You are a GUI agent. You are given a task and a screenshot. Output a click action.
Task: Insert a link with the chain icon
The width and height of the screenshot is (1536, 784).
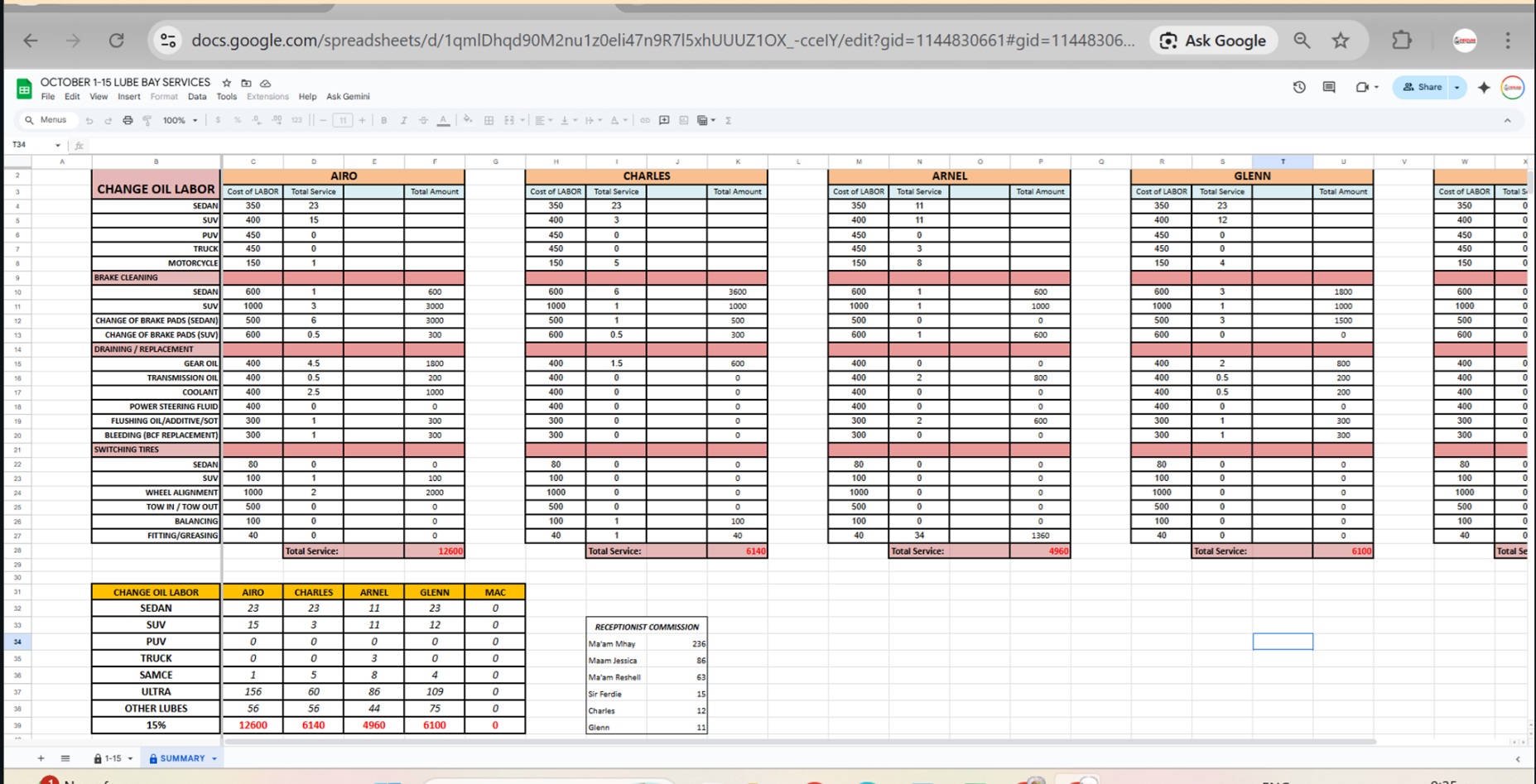pos(645,121)
